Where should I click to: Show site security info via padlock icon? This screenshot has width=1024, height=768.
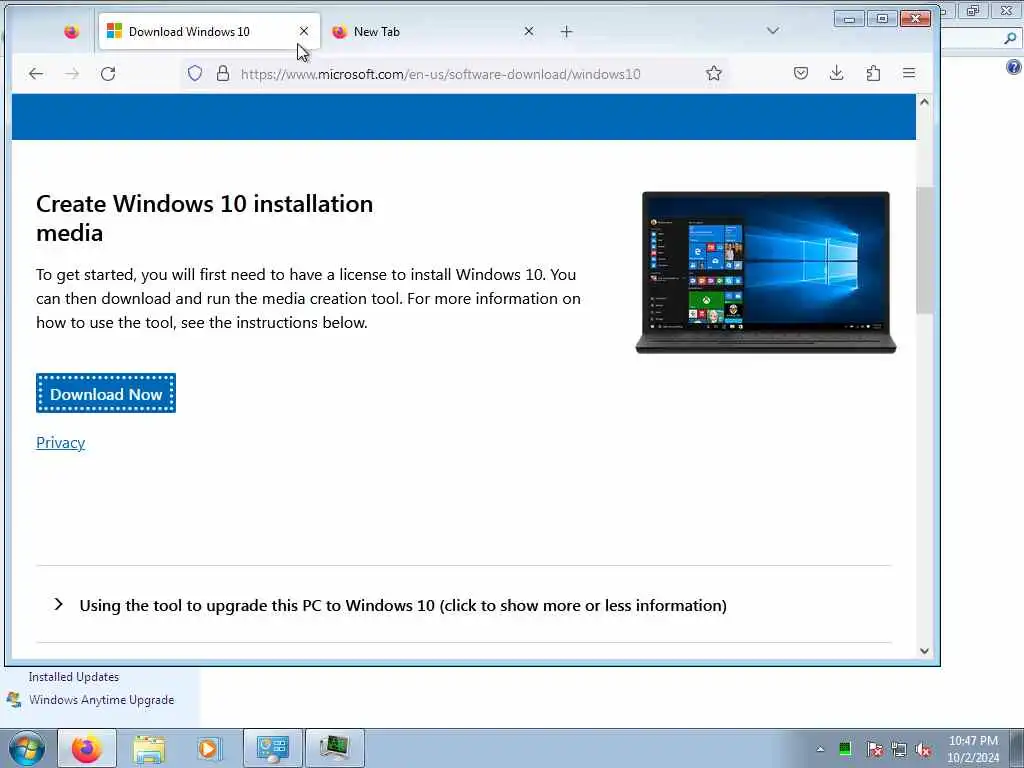coord(223,73)
